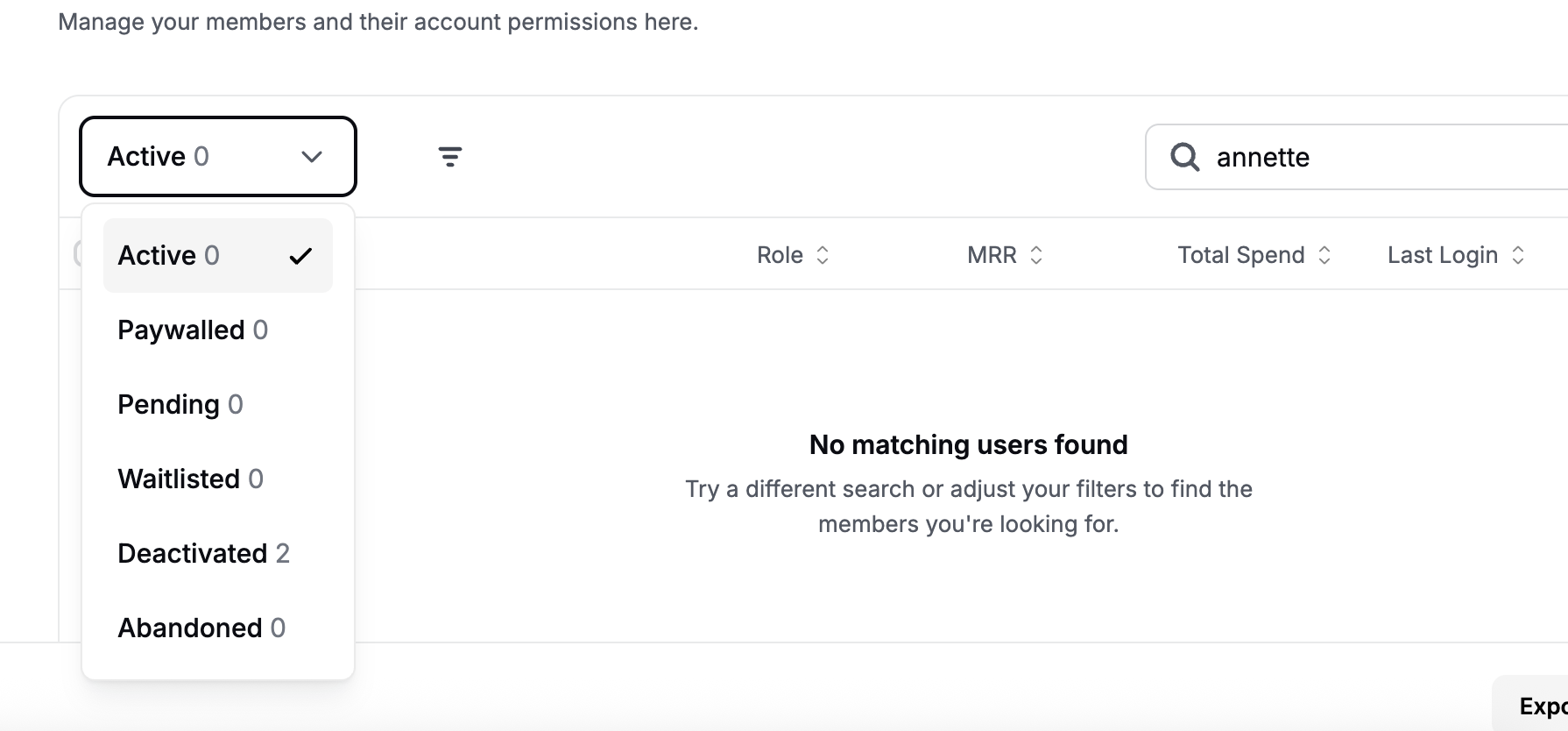Click the Role column header
This screenshot has width=1568, height=731.
780,255
